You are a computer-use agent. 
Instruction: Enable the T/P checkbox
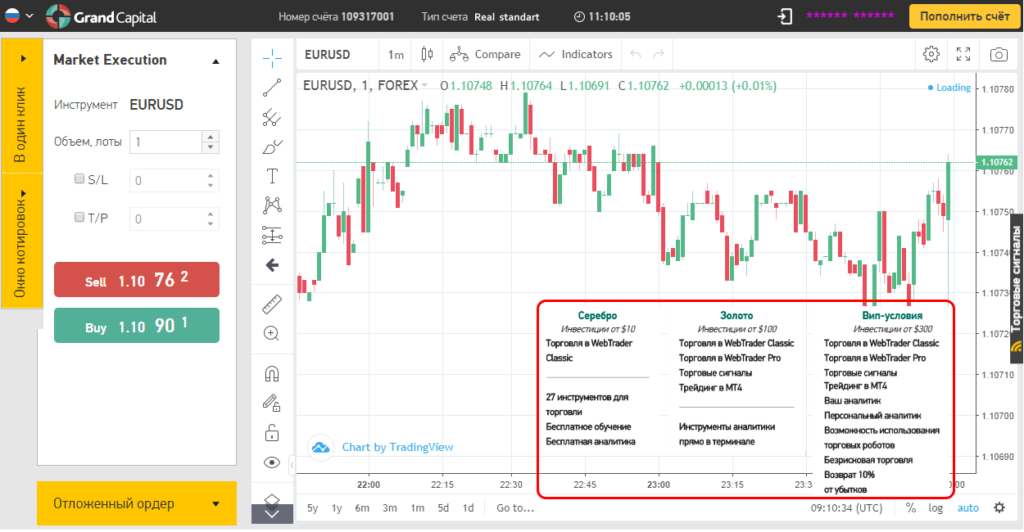80,217
